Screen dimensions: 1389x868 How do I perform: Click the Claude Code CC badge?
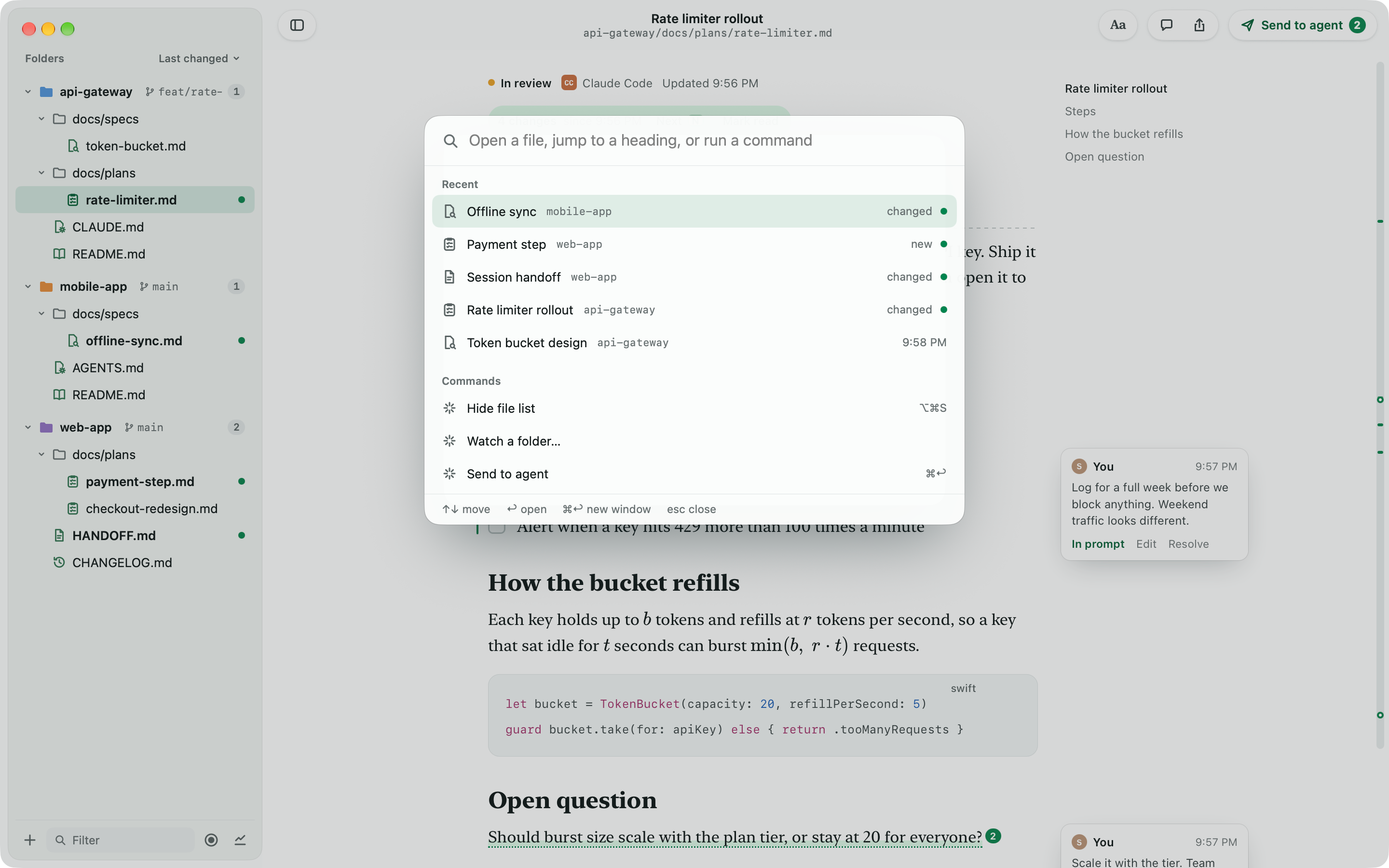pos(568,83)
